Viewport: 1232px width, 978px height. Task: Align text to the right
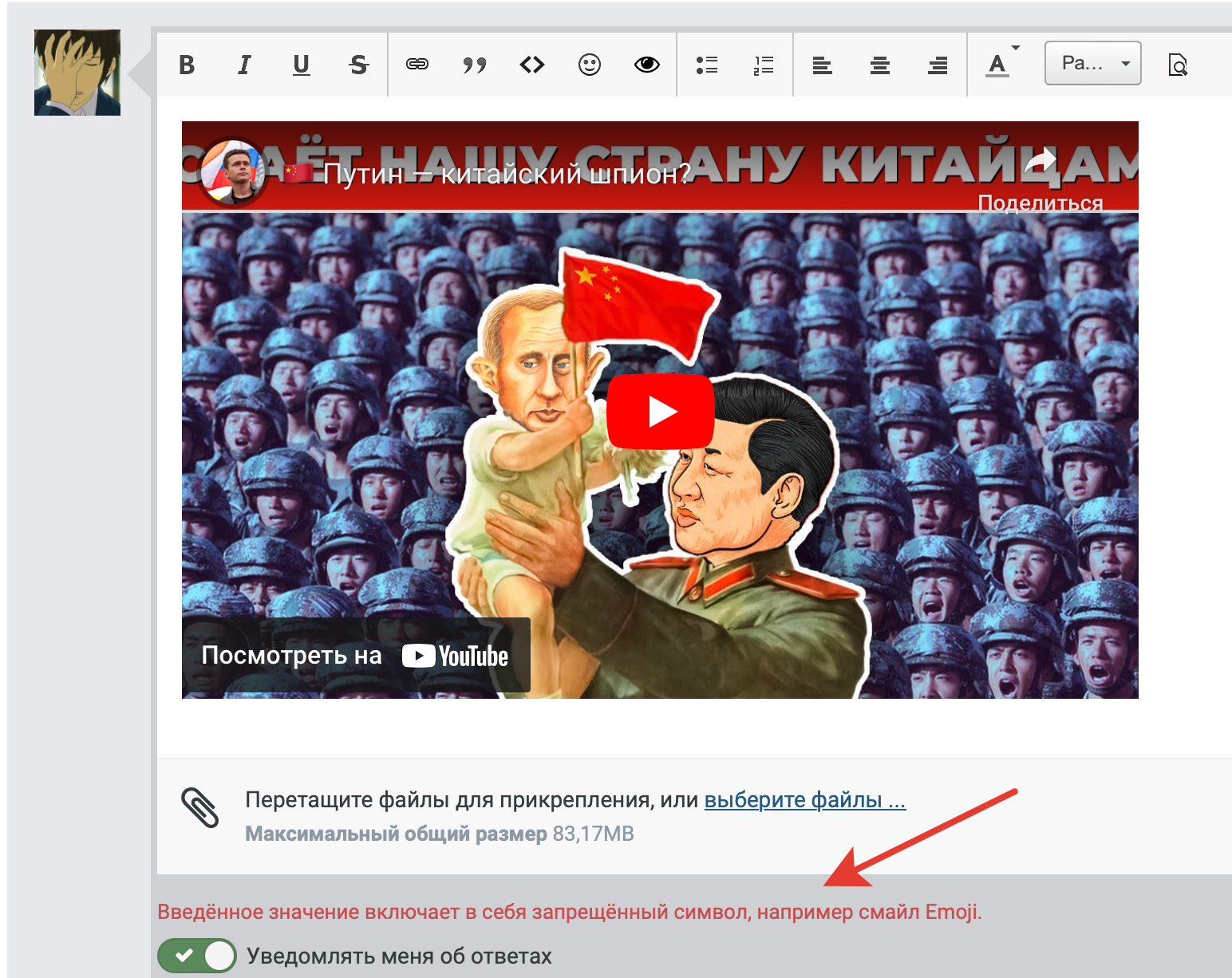coord(938,65)
